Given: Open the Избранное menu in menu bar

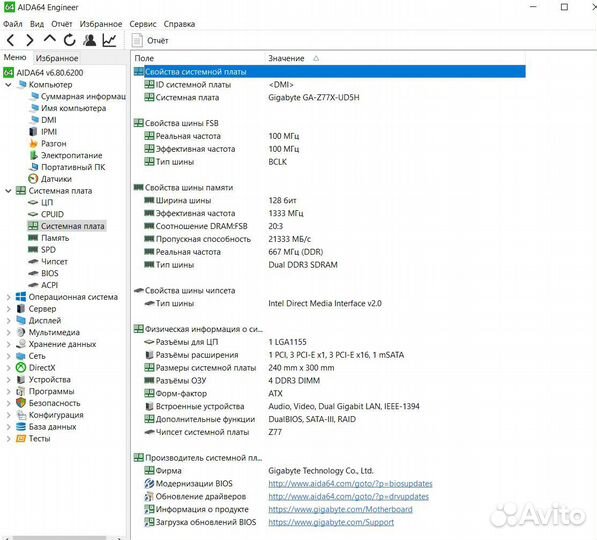Looking at the screenshot, I should coord(101,24).
